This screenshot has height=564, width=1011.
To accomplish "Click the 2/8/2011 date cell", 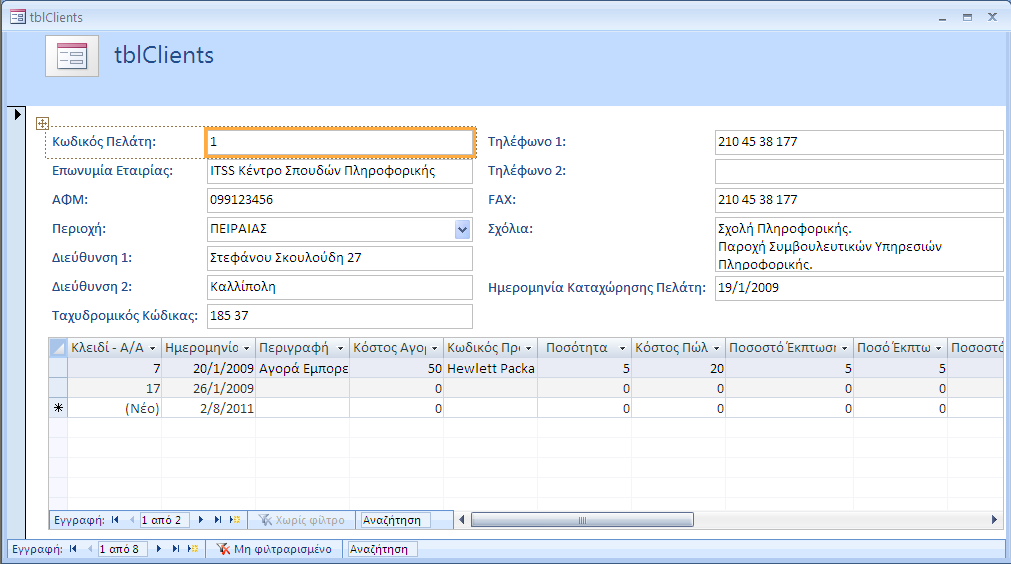I will [208, 408].
